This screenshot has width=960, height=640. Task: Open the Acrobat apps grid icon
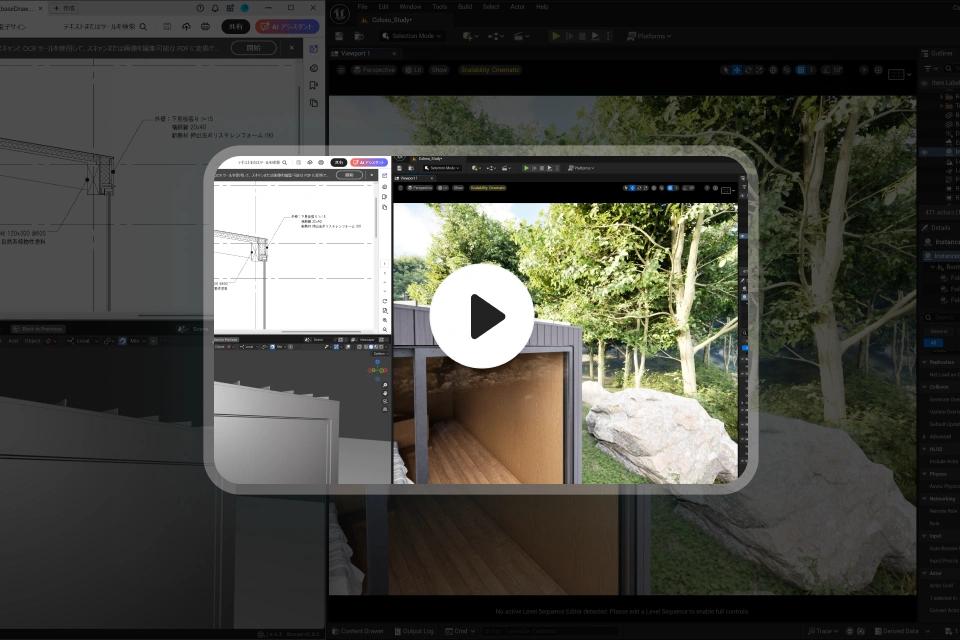(230, 8)
